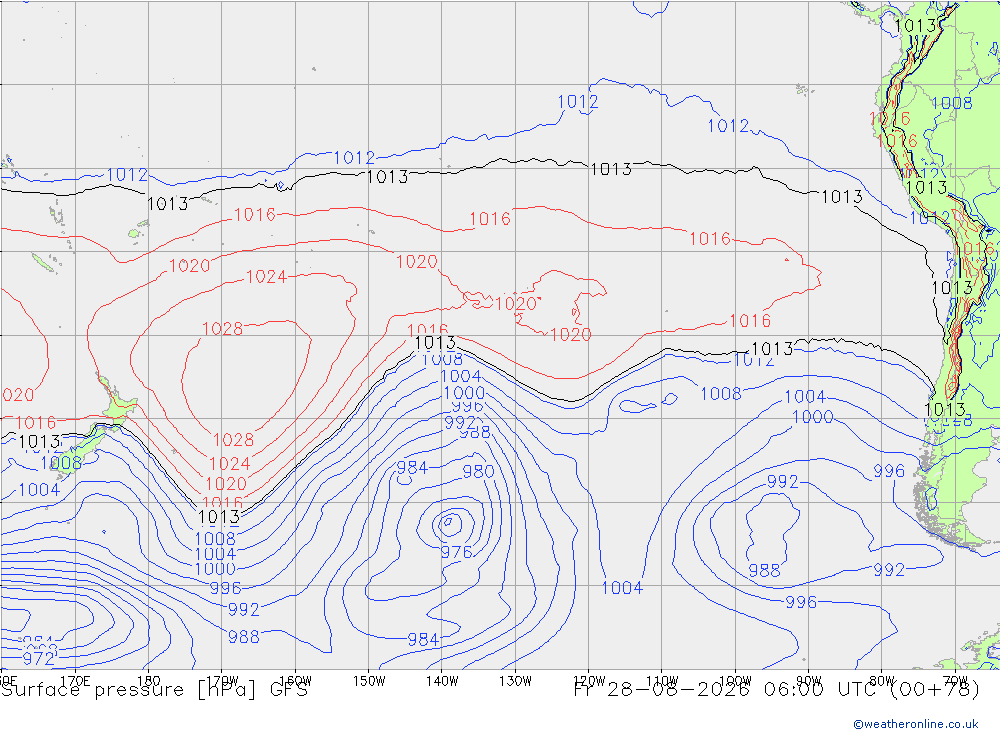This screenshot has width=1000, height=733.
Task: Click the 1013 label directly above 976 low
Action: 436,343
